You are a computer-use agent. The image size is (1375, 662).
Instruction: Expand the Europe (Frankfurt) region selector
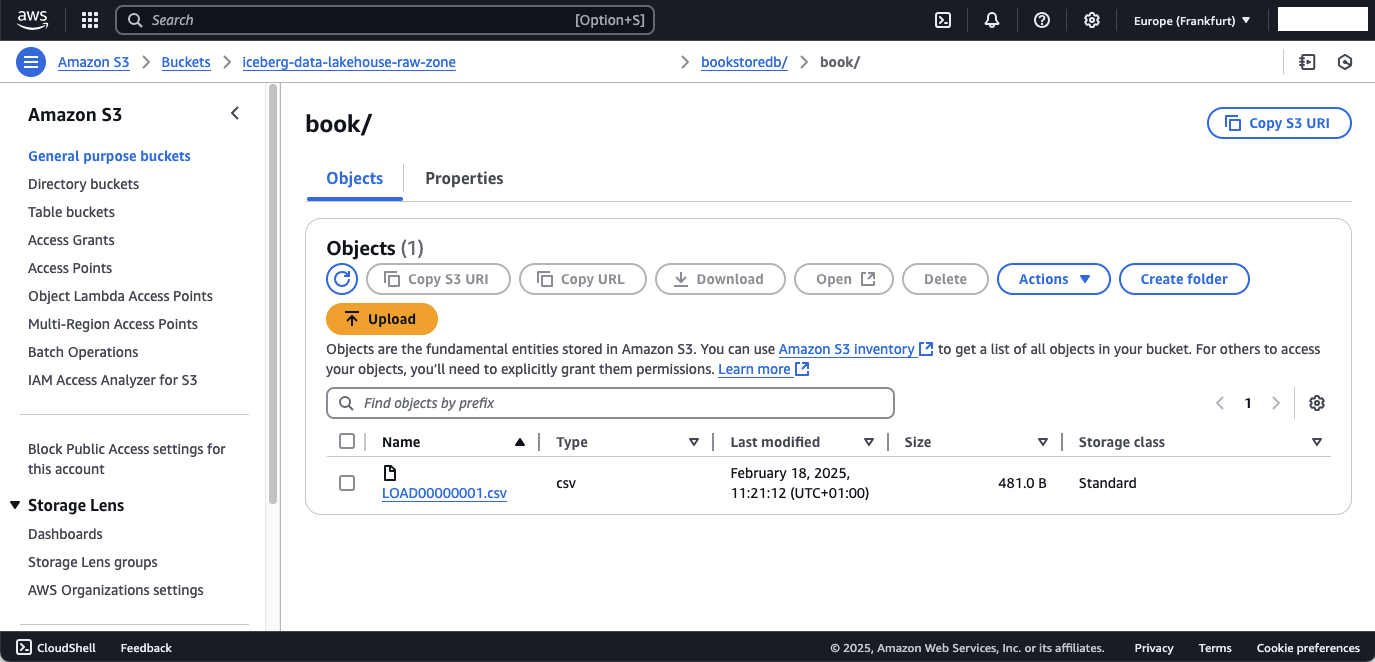(1191, 20)
